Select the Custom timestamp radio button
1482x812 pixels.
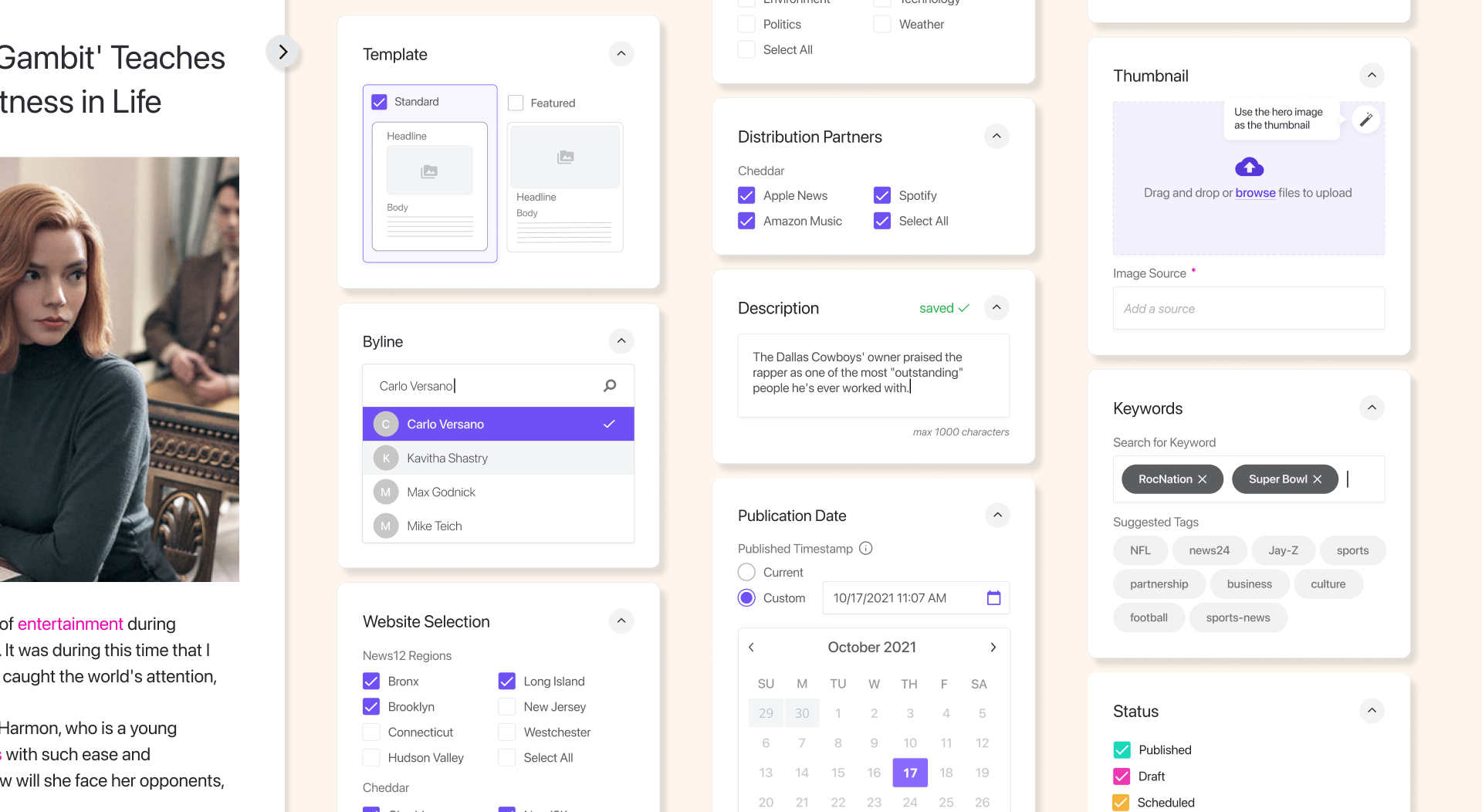(746, 598)
